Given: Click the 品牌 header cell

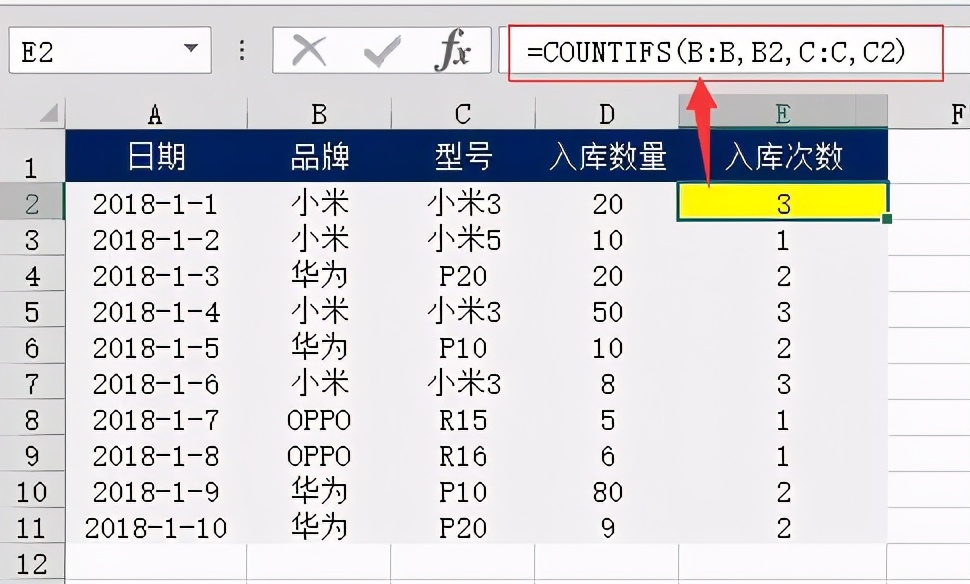Looking at the screenshot, I should coord(319,157).
